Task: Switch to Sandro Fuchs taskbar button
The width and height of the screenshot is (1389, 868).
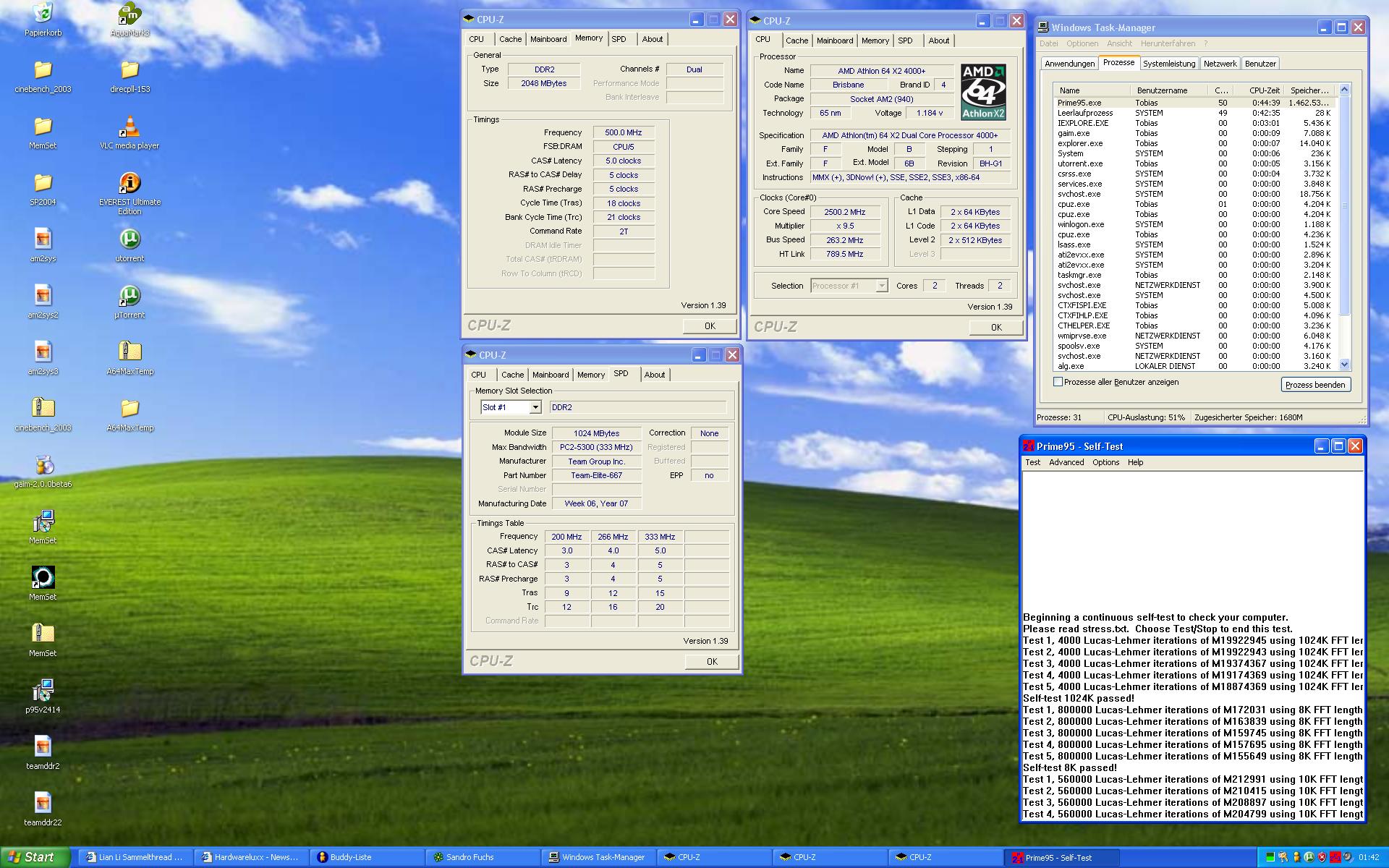Action: [x=483, y=857]
